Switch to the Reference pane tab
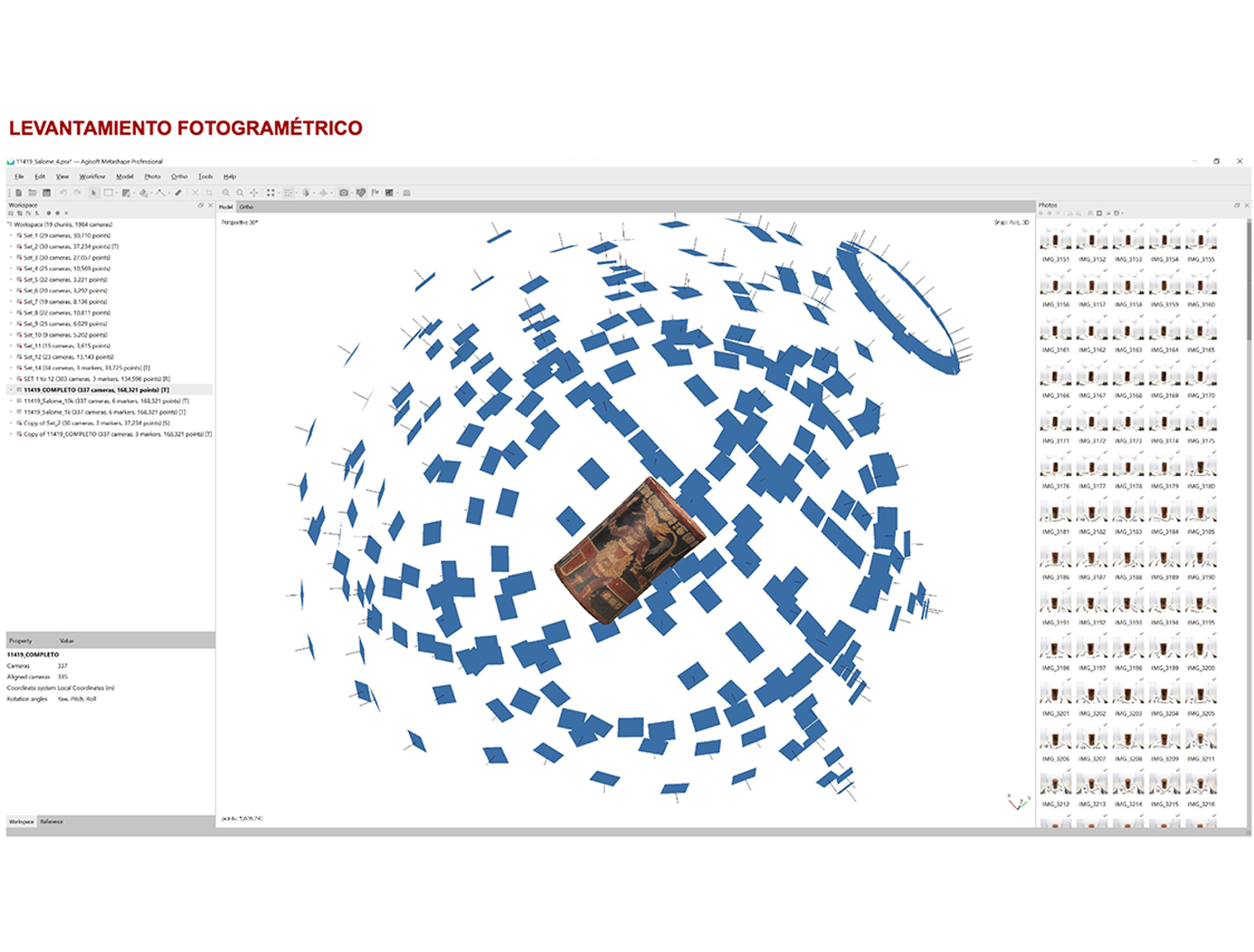 [x=52, y=822]
